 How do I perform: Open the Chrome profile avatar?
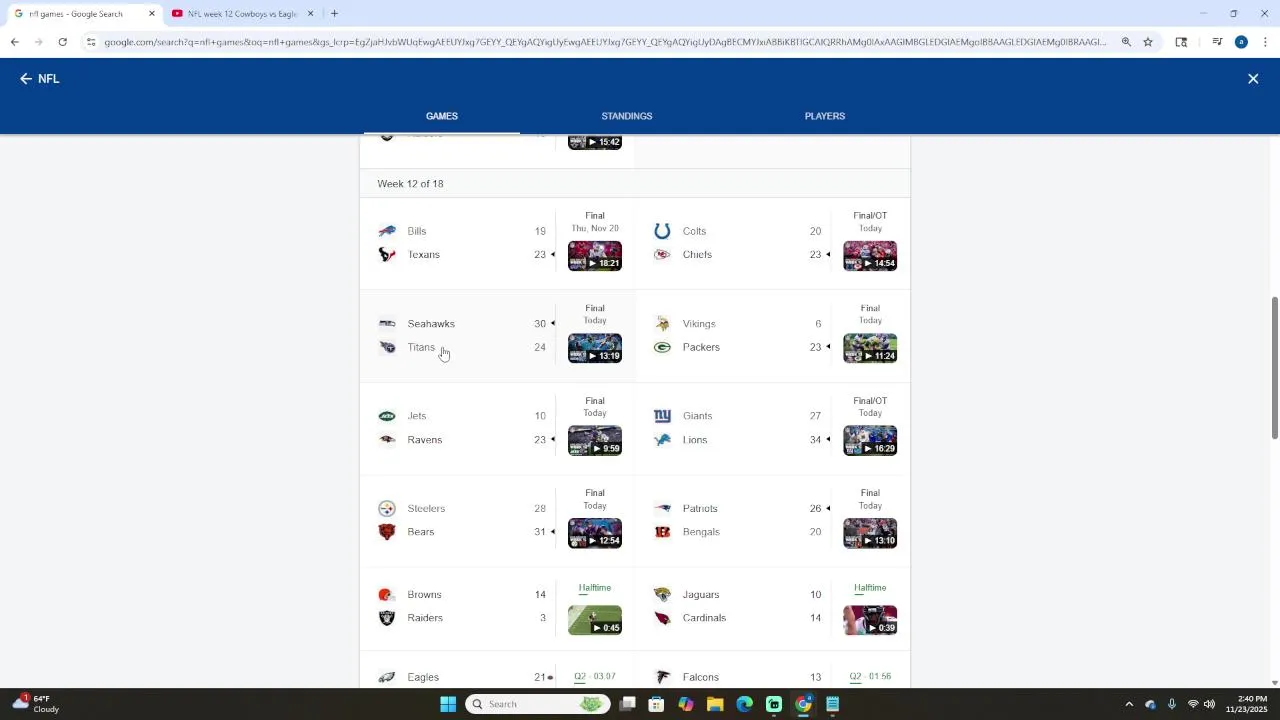pos(1241,42)
